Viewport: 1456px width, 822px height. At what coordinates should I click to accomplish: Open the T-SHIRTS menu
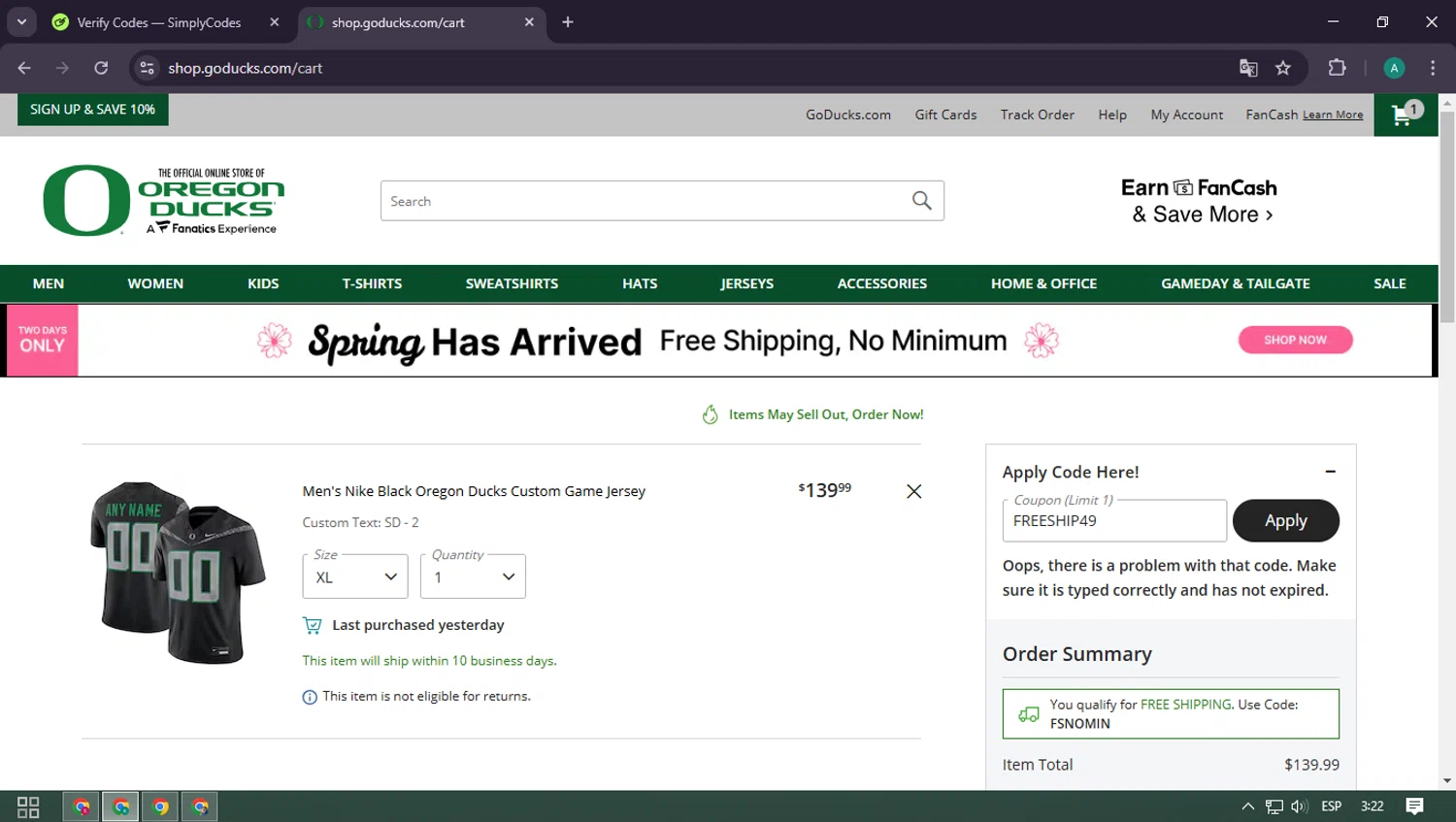[x=372, y=283]
